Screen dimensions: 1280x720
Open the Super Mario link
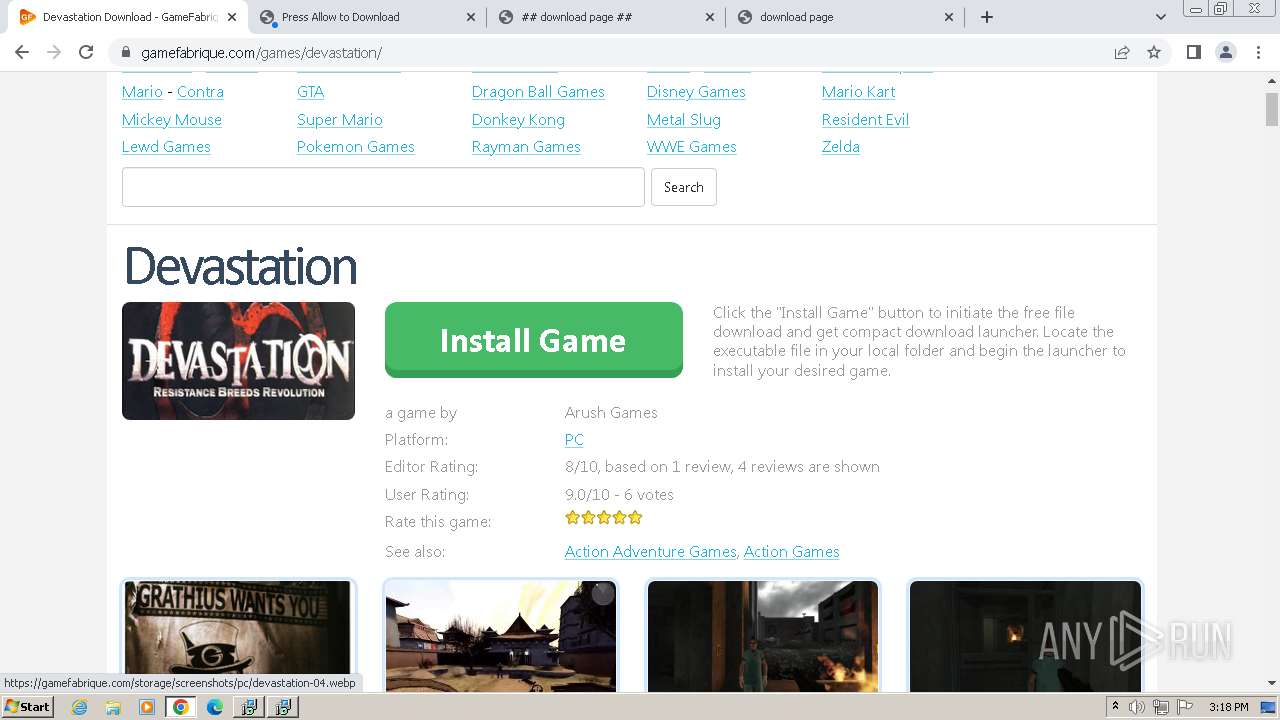pyautogui.click(x=340, y=120)
